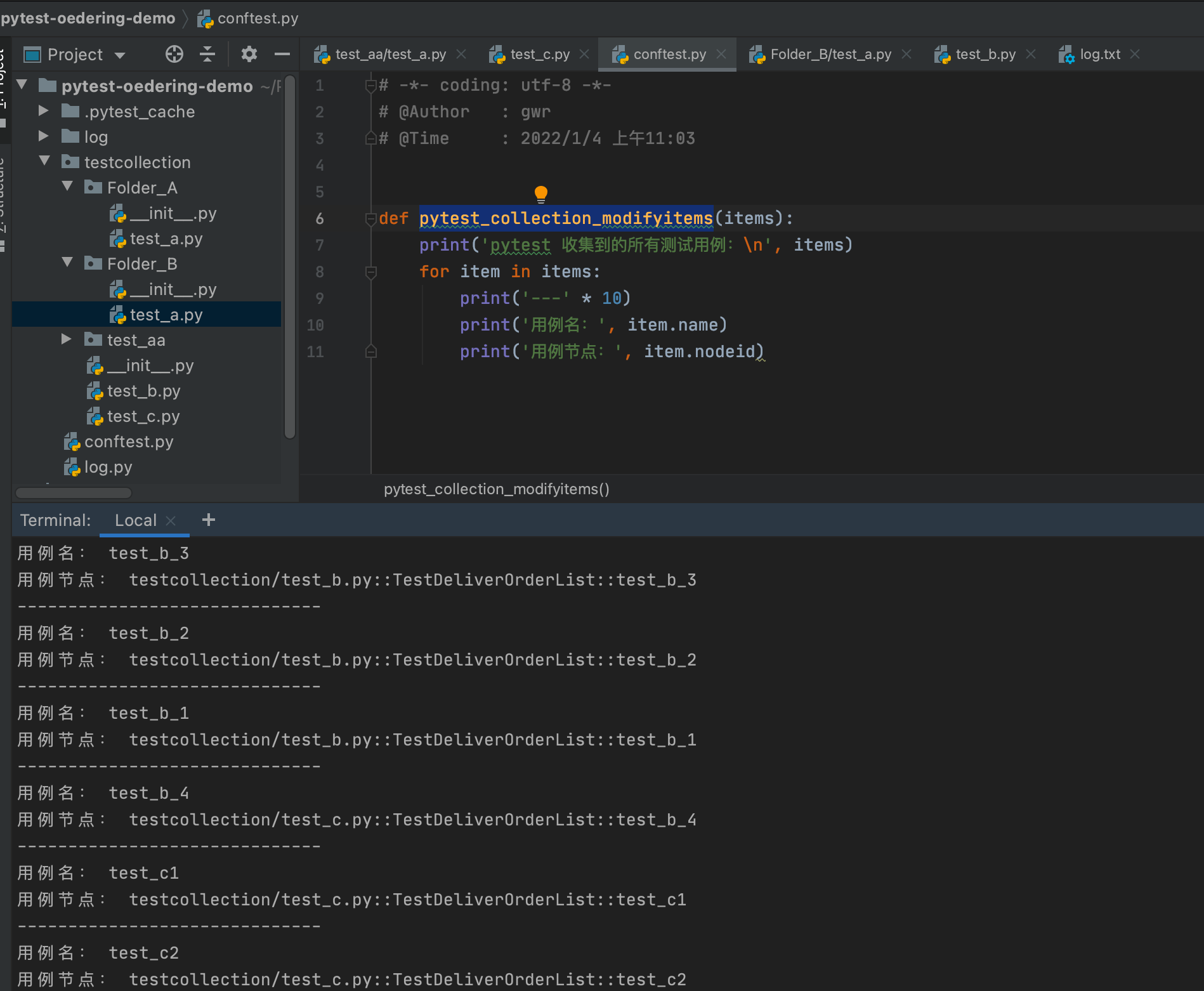Click the @Author comment on line 2
Screen dimensions: 1204x991
[x=465, y=112]
